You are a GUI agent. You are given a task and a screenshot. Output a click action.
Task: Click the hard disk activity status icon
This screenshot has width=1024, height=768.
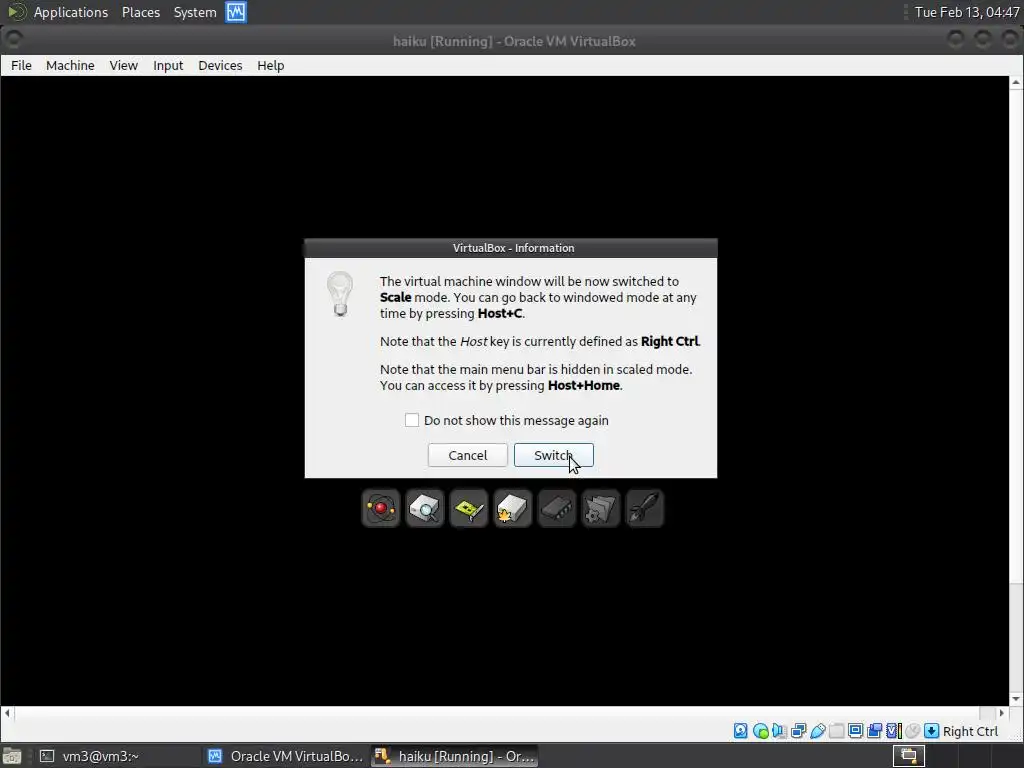click(741, 731)
